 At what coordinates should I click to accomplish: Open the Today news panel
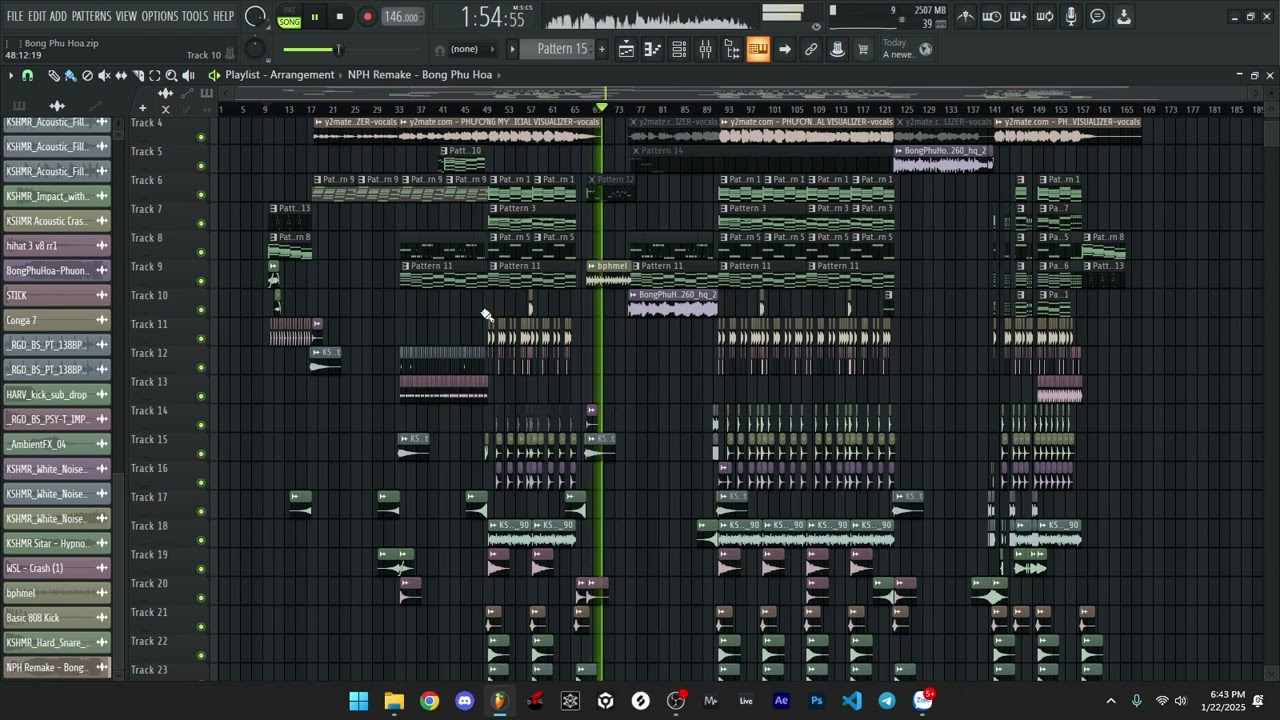(907, 49)
